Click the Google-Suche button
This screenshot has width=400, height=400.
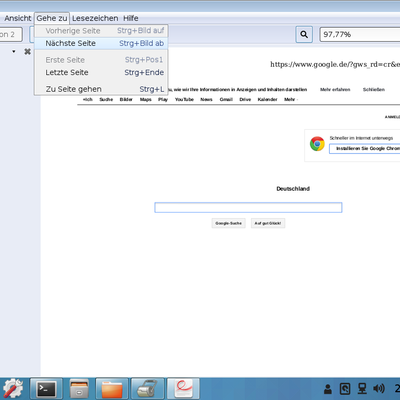click(x=228, y=223)
